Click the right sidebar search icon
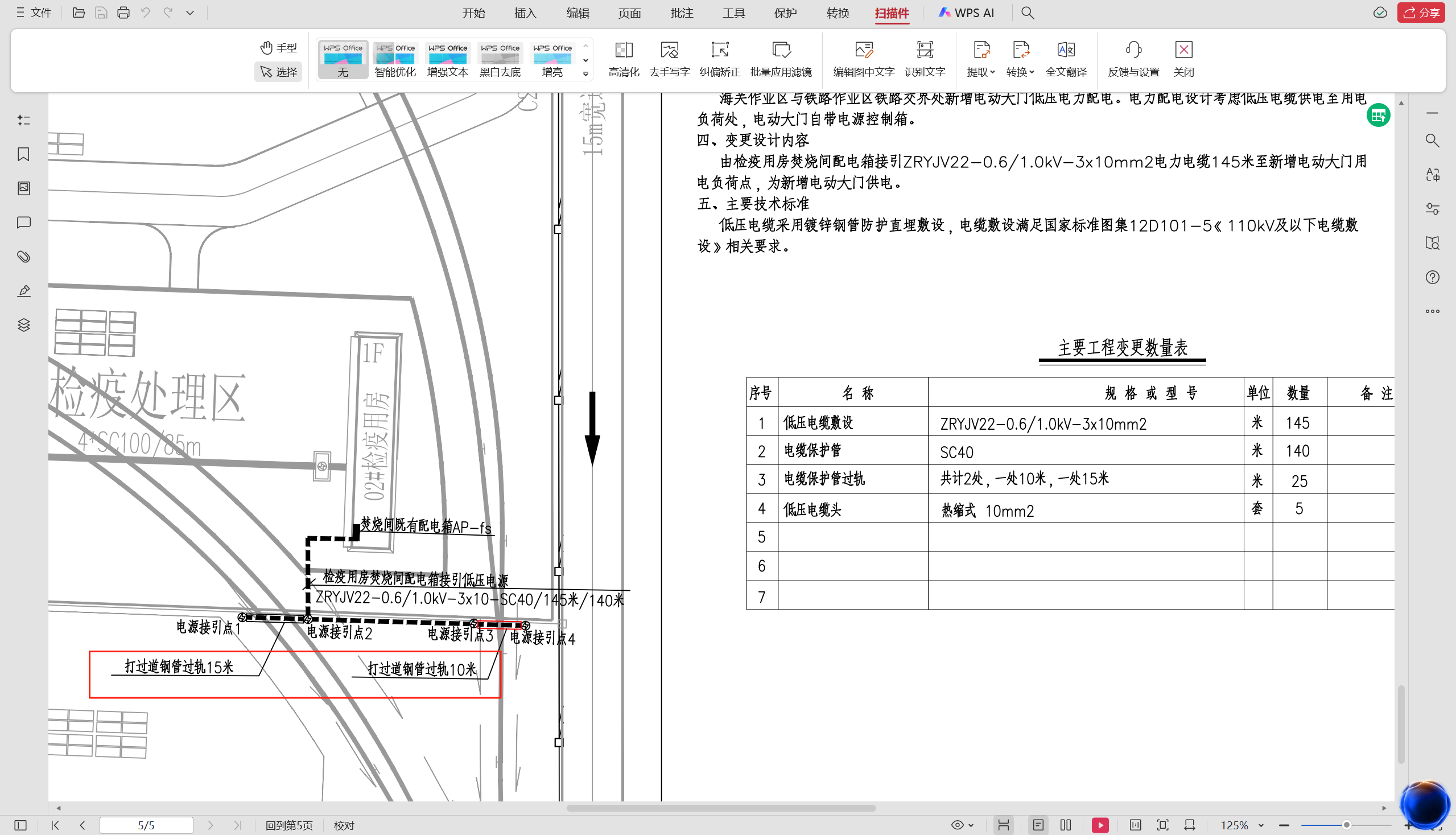Image resolution: width=1456 pixels, height=835 pixels. click(x=1432, y=141)
